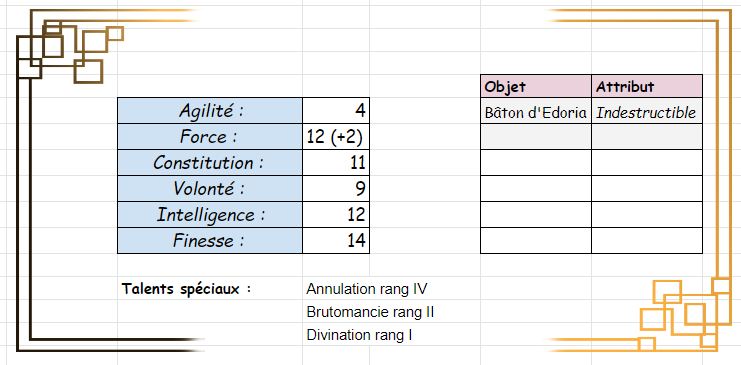Select the Objet header cell

pos(536,87)
